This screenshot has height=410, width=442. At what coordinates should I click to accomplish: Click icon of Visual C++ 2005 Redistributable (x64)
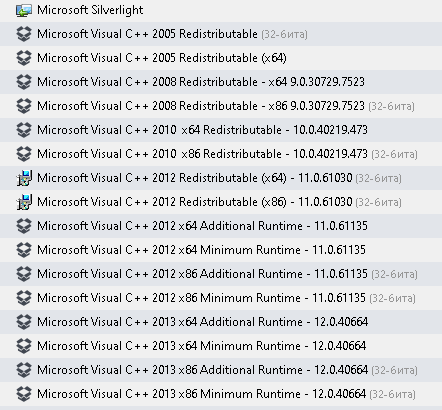tap(24, 58)
